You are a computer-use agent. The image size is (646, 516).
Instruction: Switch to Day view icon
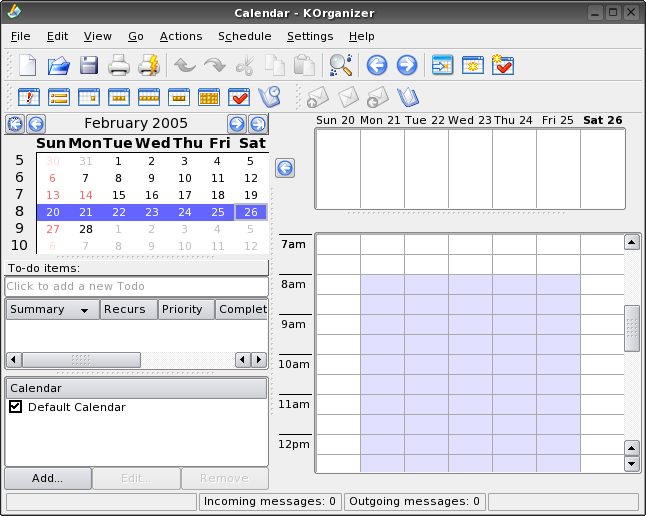[89, 97]
